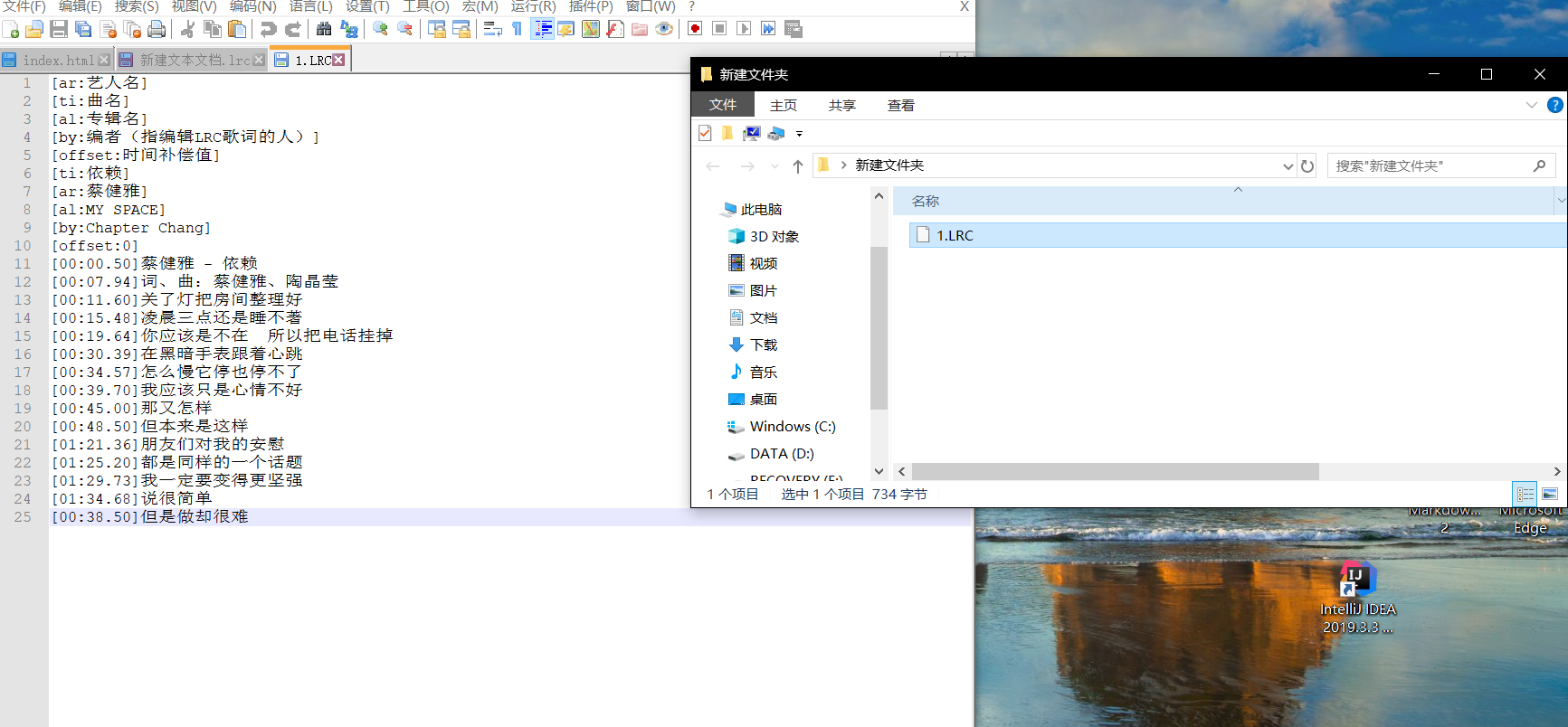Click the Cut scissors icon
1568x727 pixels.
(188, 29)
